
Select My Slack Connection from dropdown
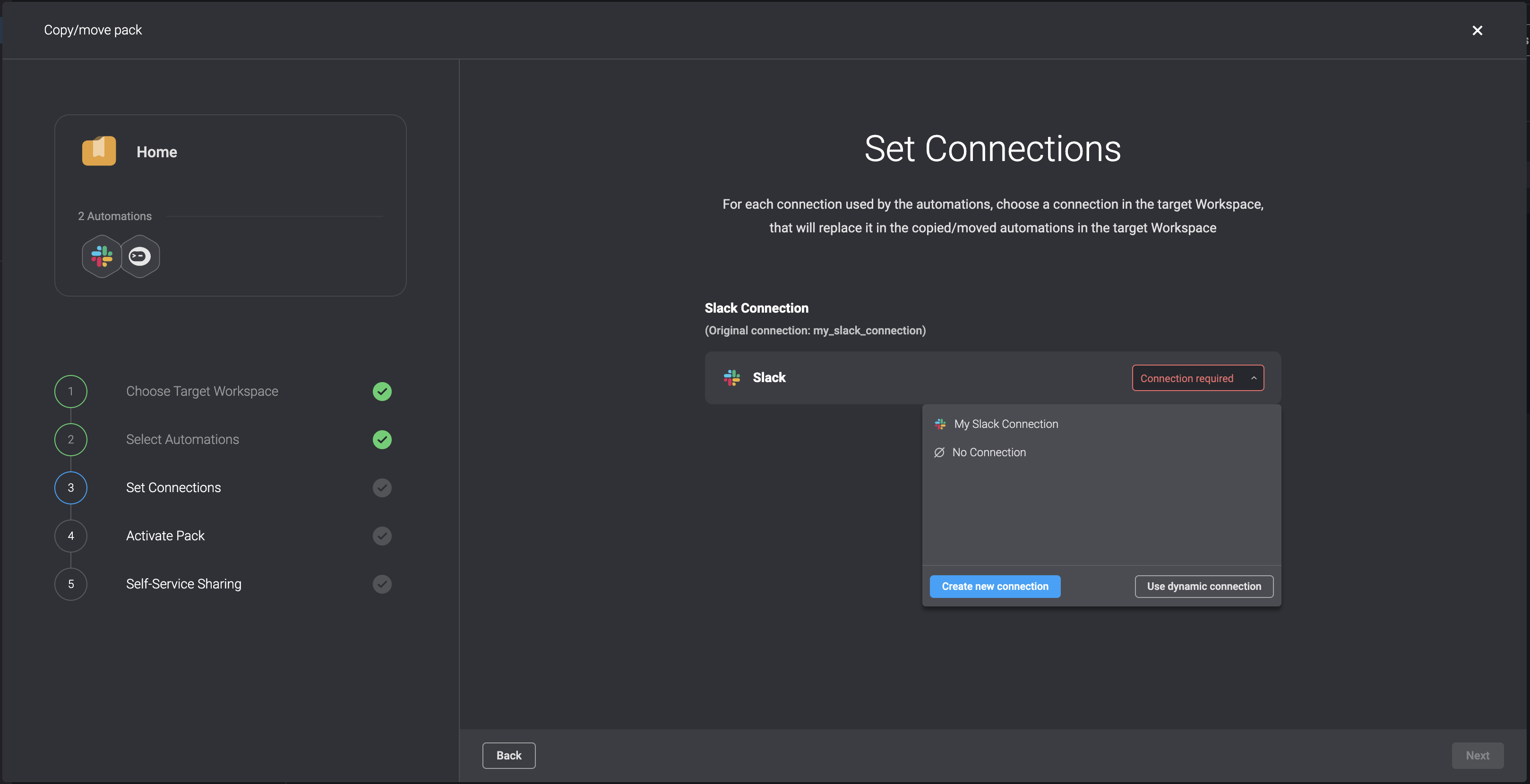pyautogui.click(x=1005, y=424)
